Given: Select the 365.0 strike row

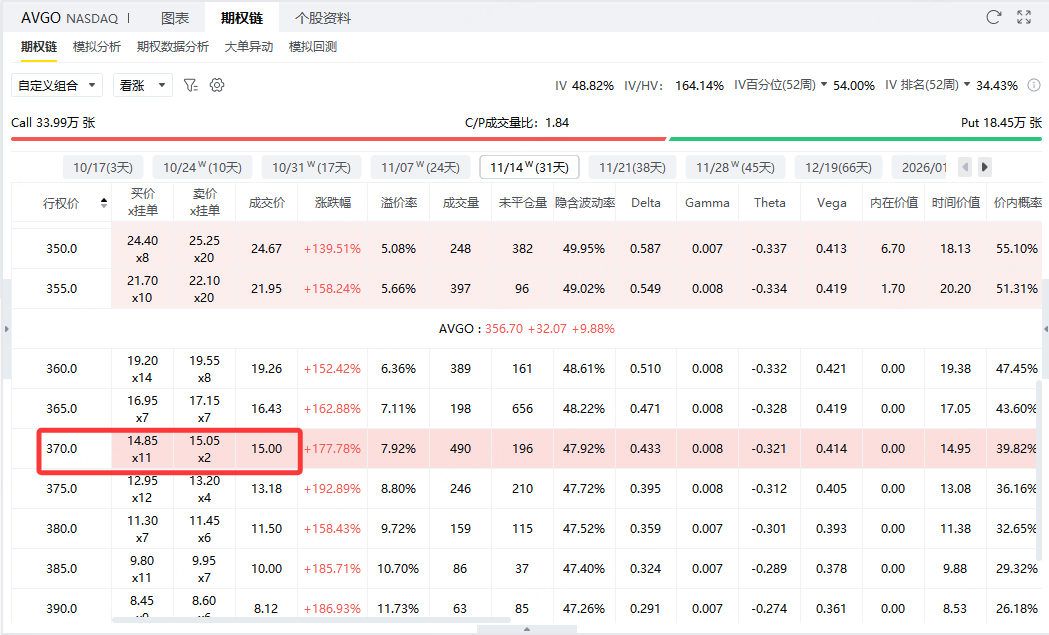Looking at the screenshot, I should click(x=527, y=409).
